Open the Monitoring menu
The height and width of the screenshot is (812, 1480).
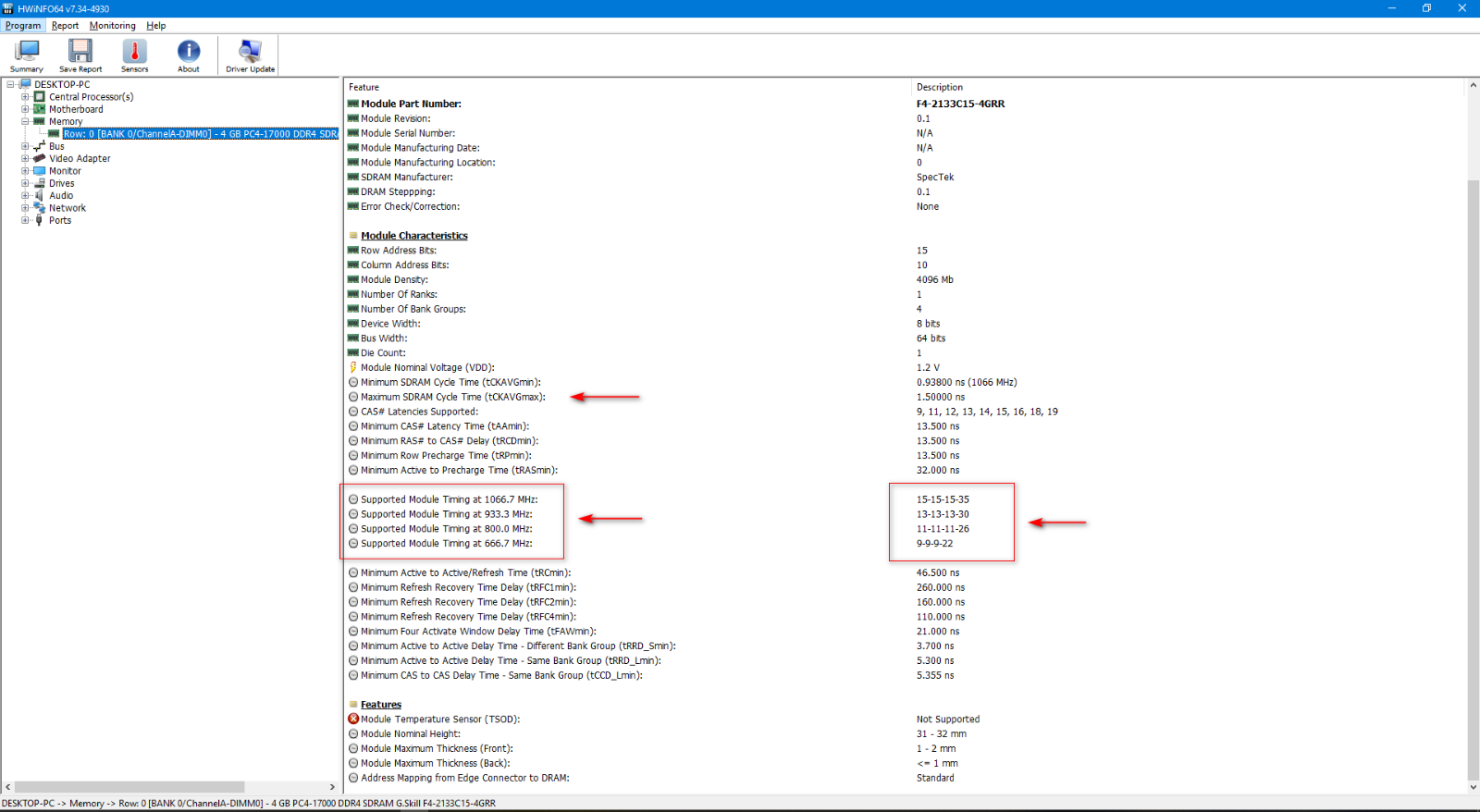pos(112,26)
